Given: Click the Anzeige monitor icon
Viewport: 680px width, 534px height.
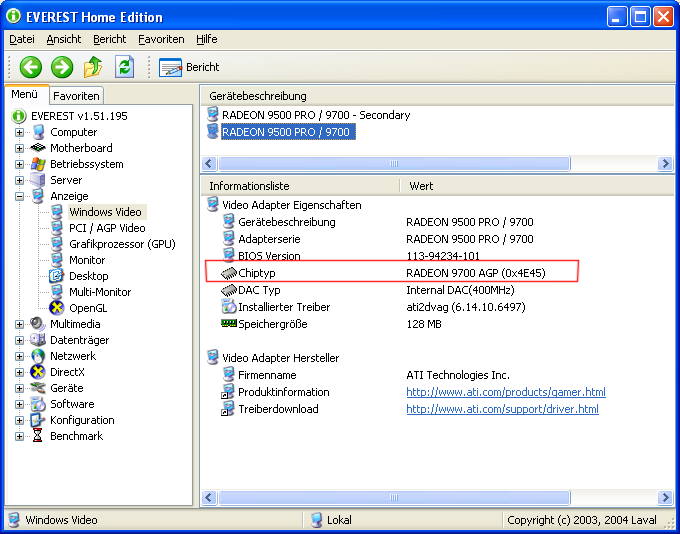Looking at the screenshot, I should click(x=38, y=196).
